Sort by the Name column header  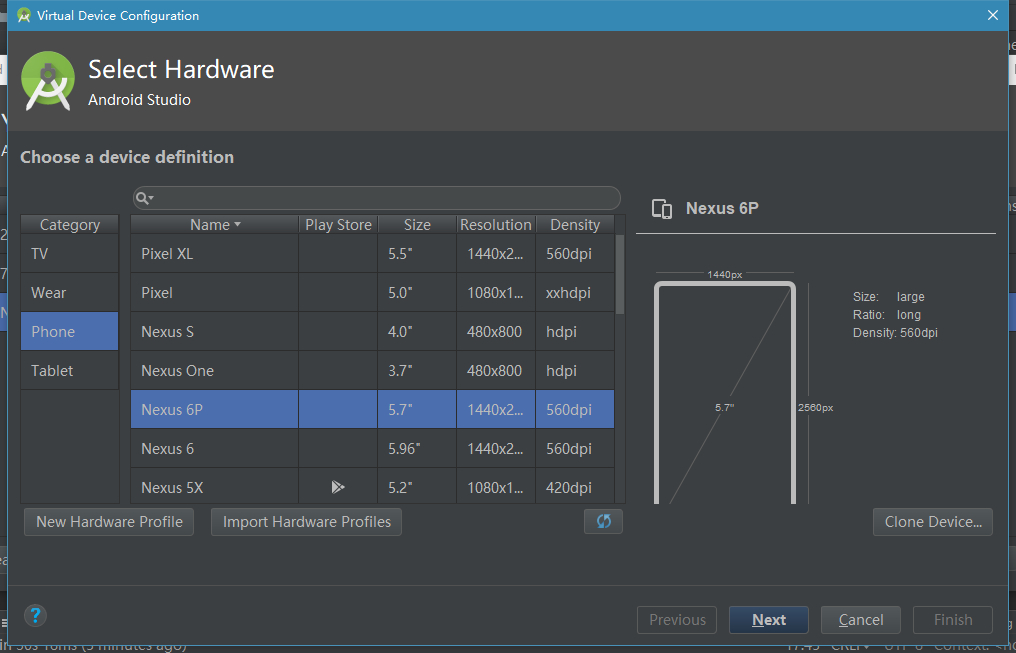[x=214, y=225]
